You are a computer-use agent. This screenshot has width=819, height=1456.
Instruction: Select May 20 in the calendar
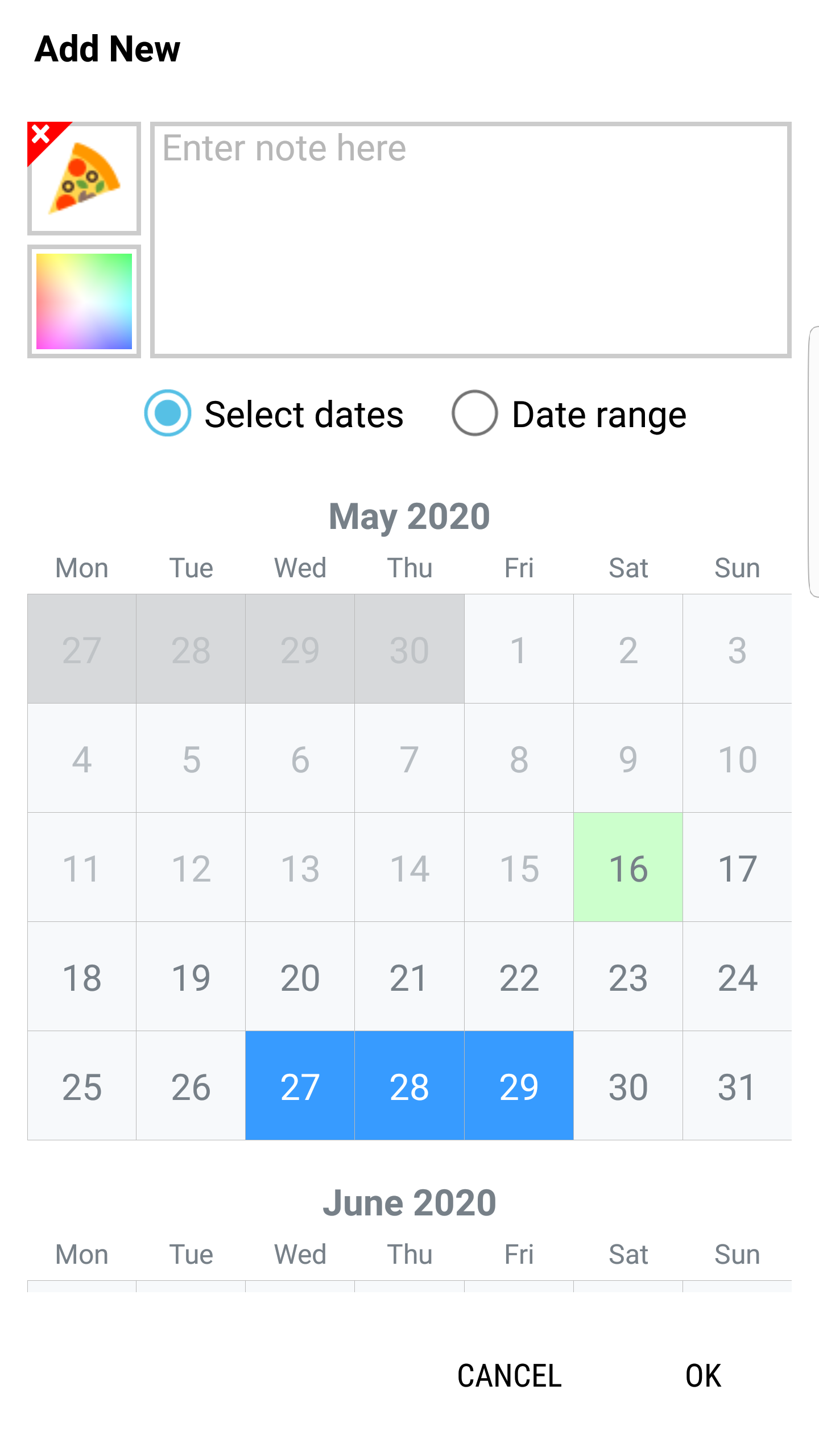click(300, 977)
